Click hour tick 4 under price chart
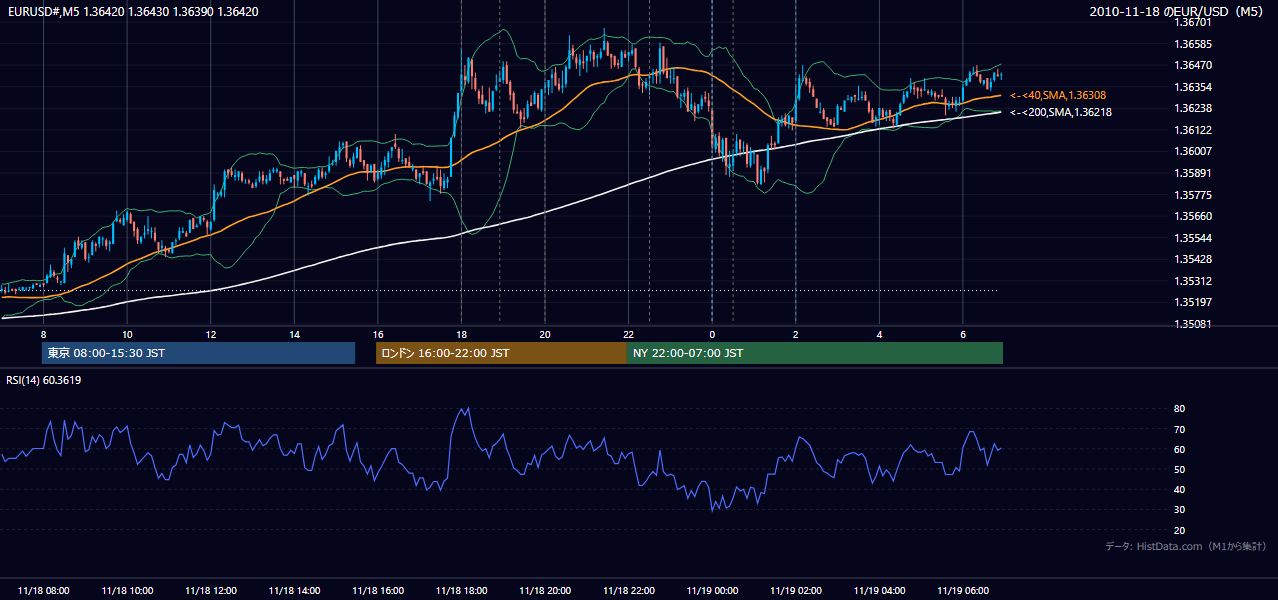The width and height of the screenshot is (1278, 600). [879, 334]
